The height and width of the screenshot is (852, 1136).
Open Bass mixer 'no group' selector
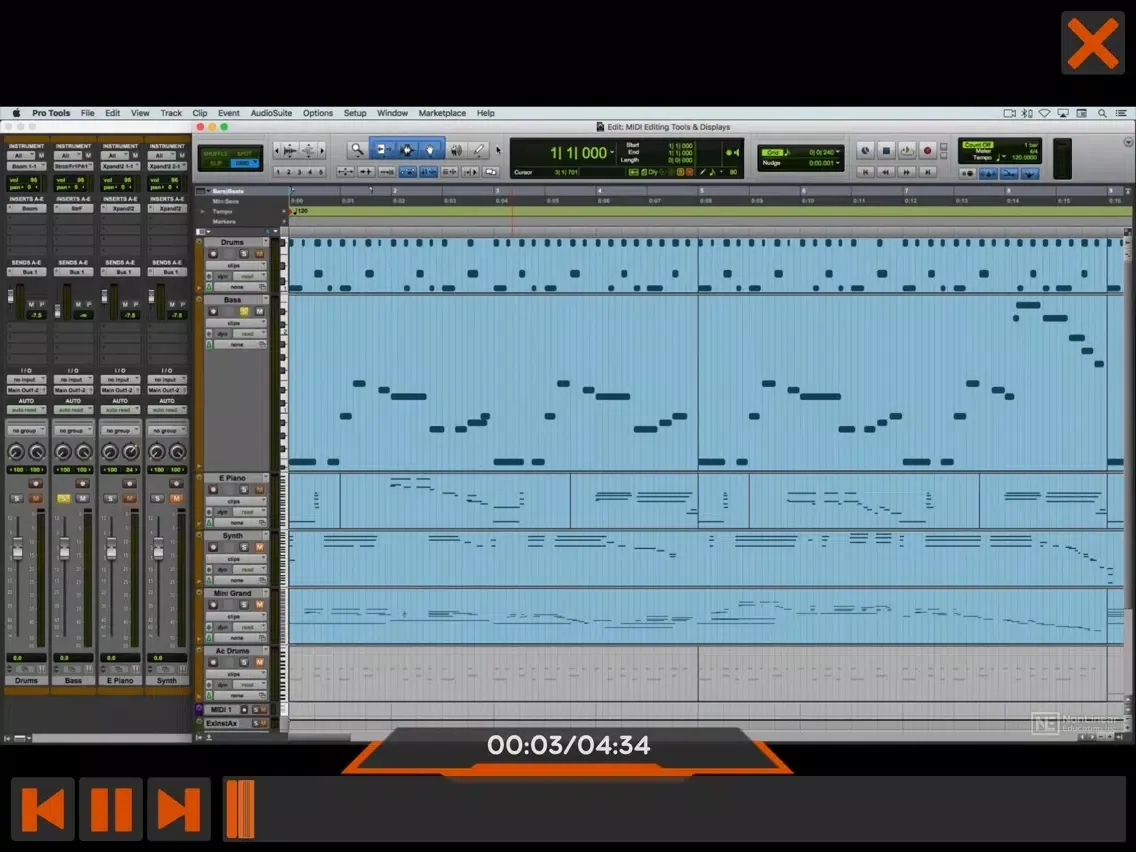click(72, 430)
